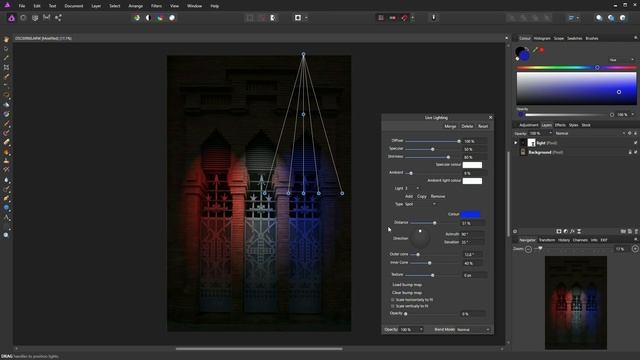640x360 pixels.
Task: Switch to the Develop Persona icon
Action: click(35, 18)
